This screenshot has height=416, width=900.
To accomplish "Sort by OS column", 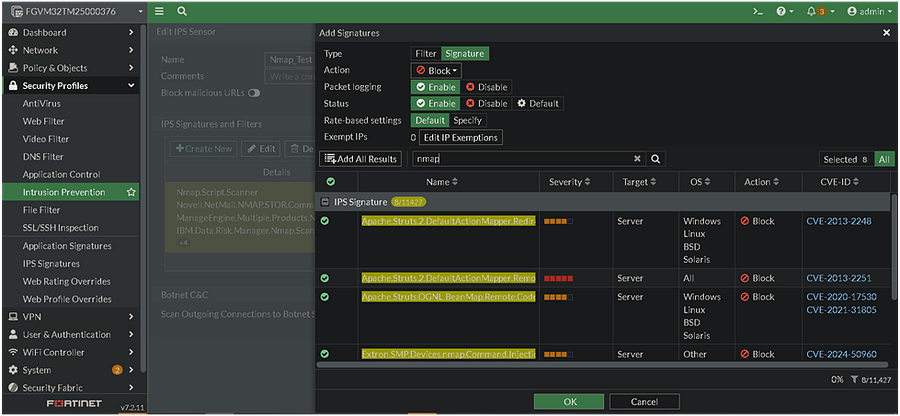I will 699,182.
